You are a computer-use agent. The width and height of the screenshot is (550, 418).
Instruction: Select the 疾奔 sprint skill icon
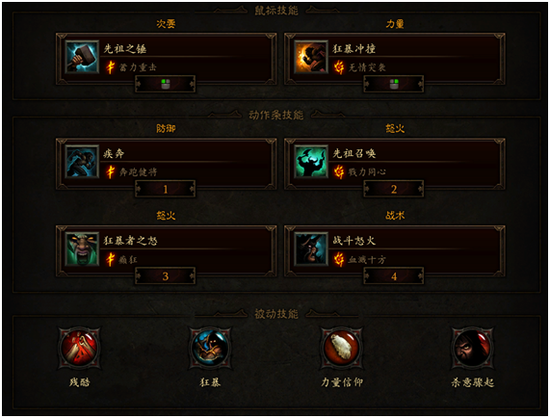(x=82, y=161)
